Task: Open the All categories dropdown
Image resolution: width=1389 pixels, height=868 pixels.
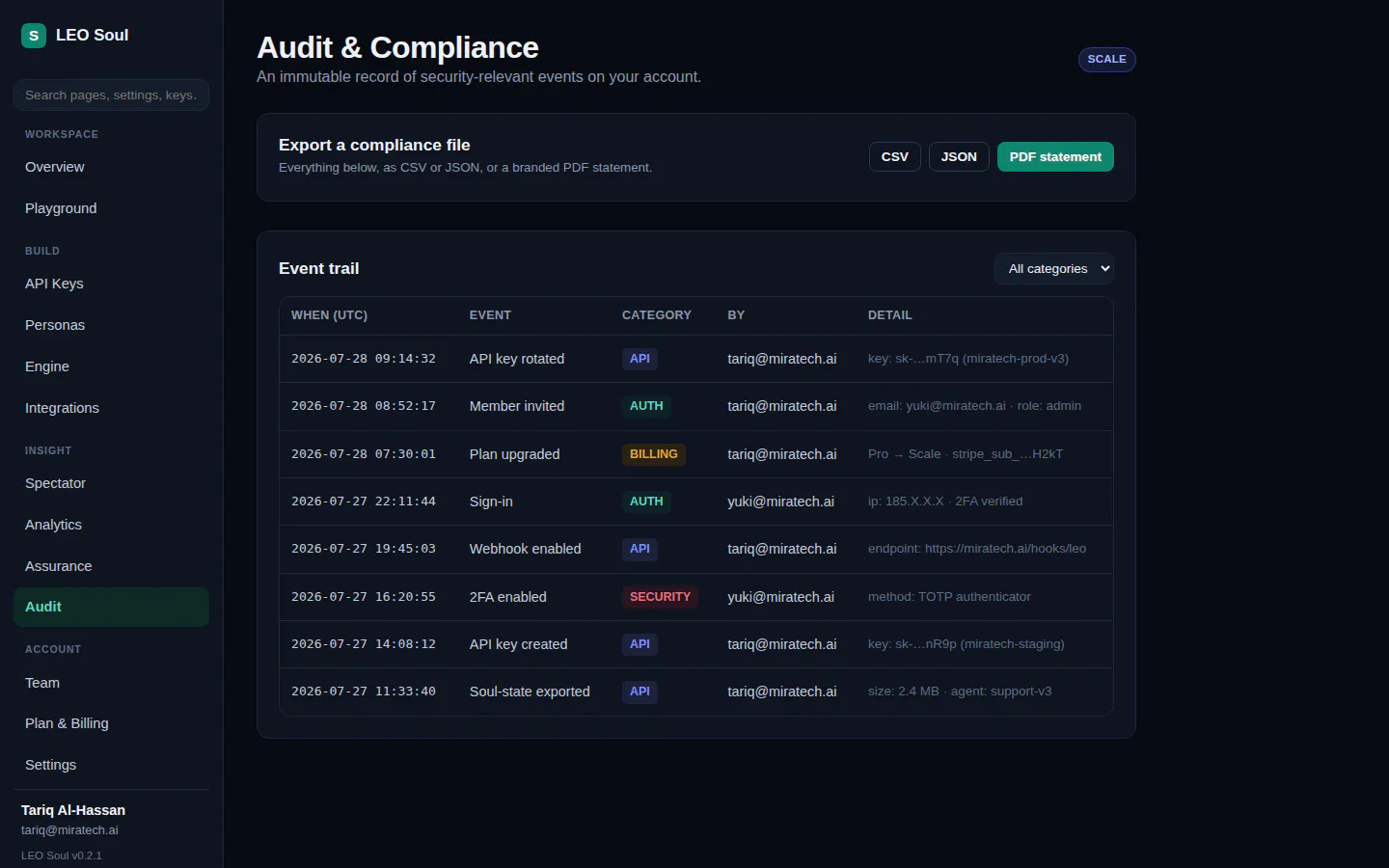Action: pos(1054,269)
